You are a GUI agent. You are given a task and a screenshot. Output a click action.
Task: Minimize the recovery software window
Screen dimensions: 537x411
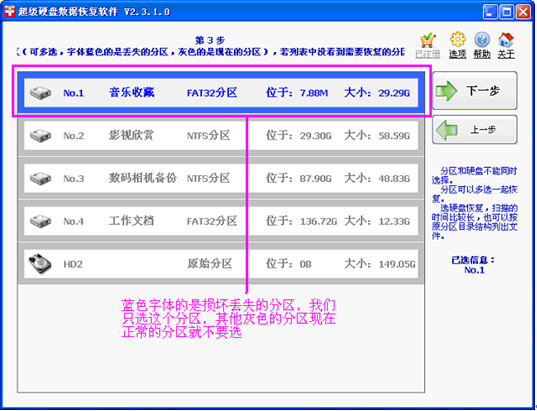click(490, 12)
